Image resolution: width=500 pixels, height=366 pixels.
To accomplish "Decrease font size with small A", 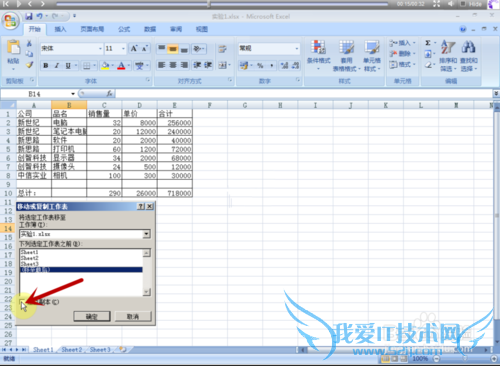I will click(x=144, y=49).
